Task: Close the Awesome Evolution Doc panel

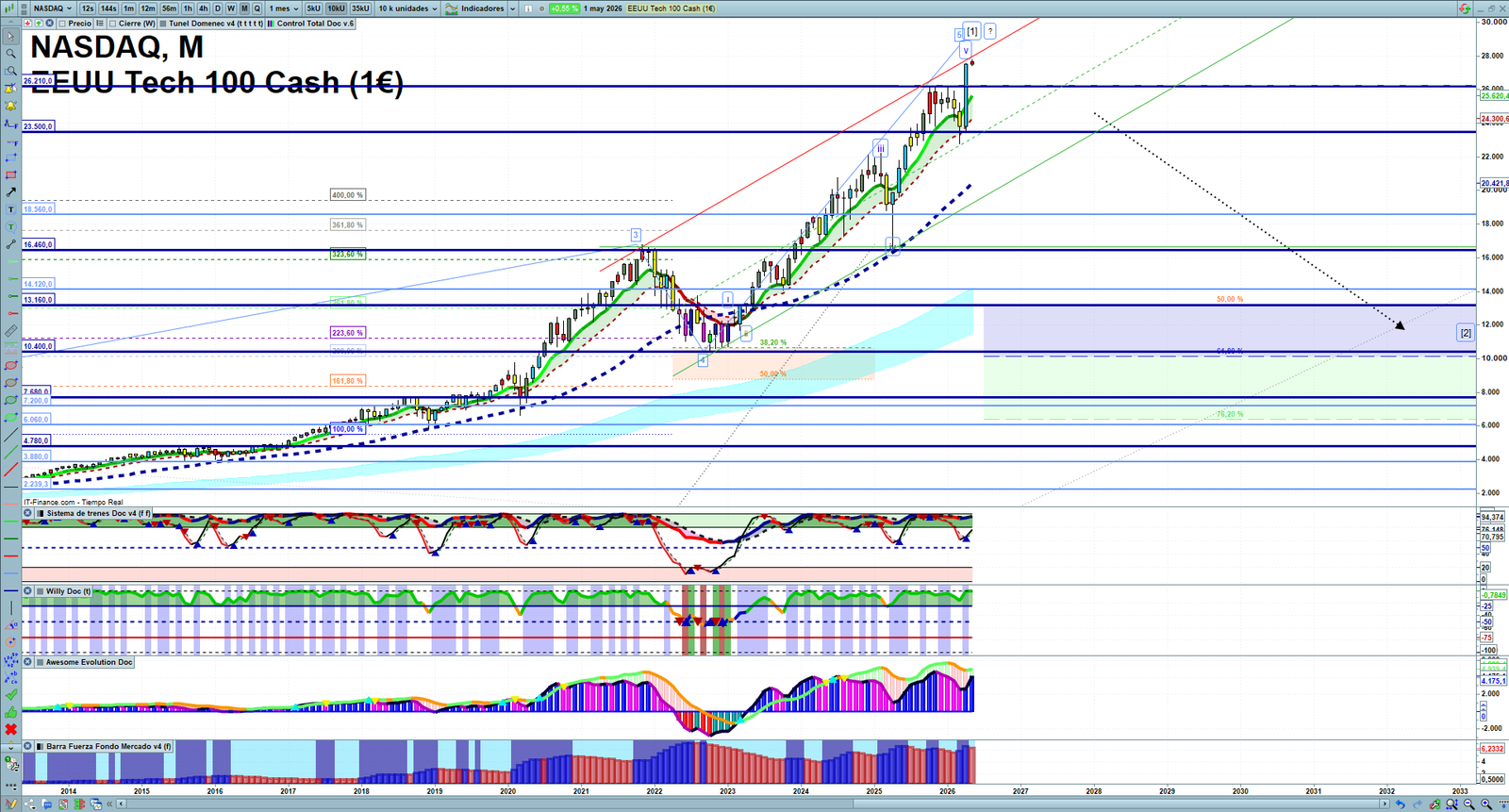Action: point(27,662)
